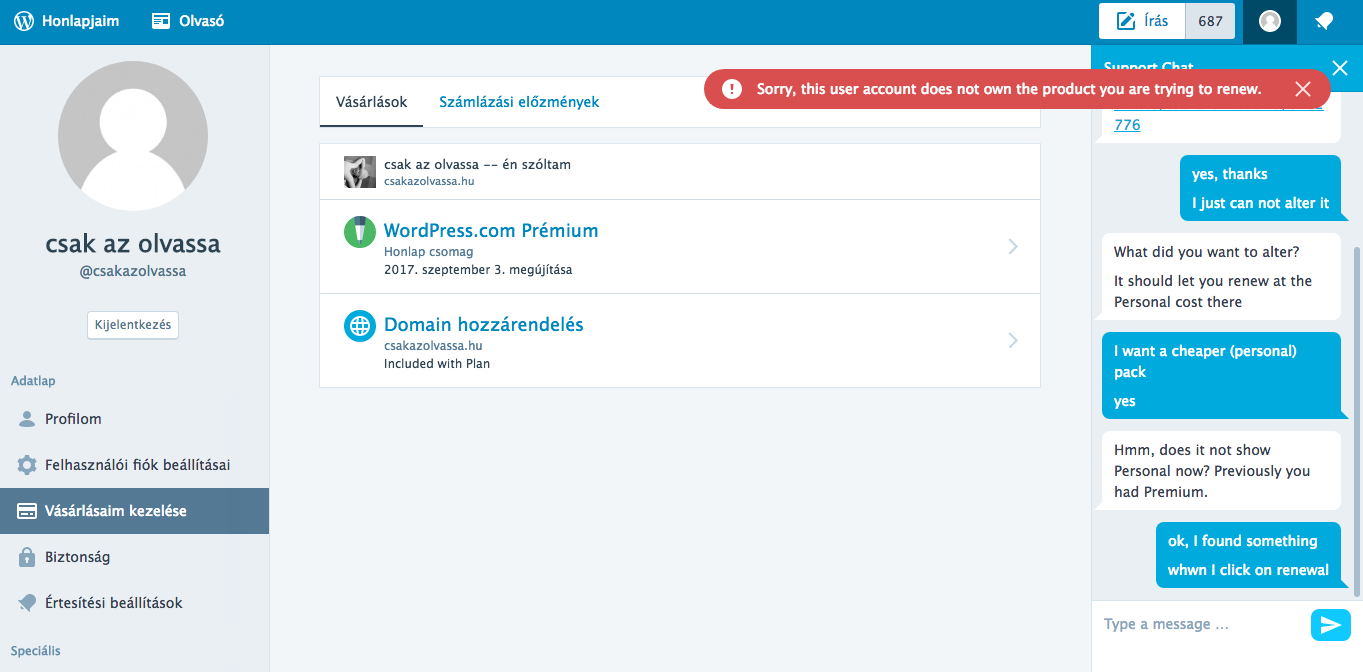Switch to Számlázási előzmények tab
Viewport: 1363px width, 672px height.
pos(519,102)
